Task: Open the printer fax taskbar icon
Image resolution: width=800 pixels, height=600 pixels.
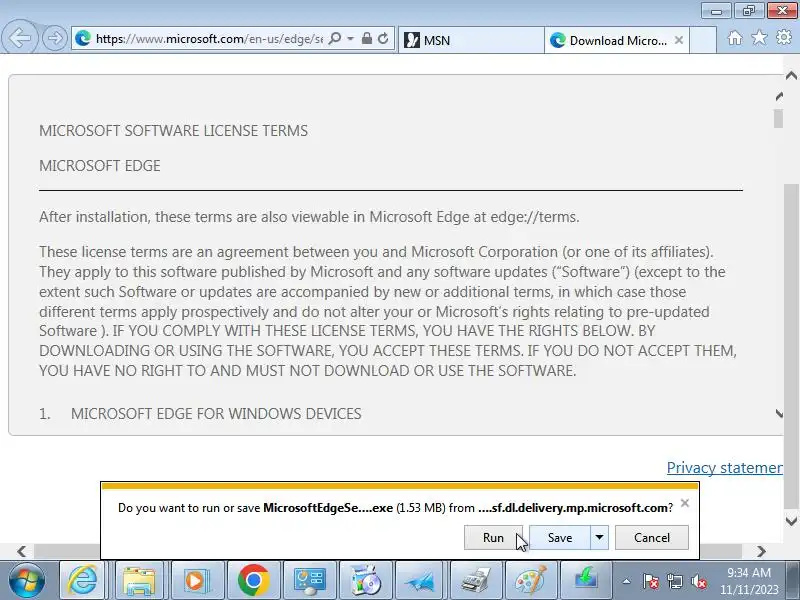Action: coord(474,581)
